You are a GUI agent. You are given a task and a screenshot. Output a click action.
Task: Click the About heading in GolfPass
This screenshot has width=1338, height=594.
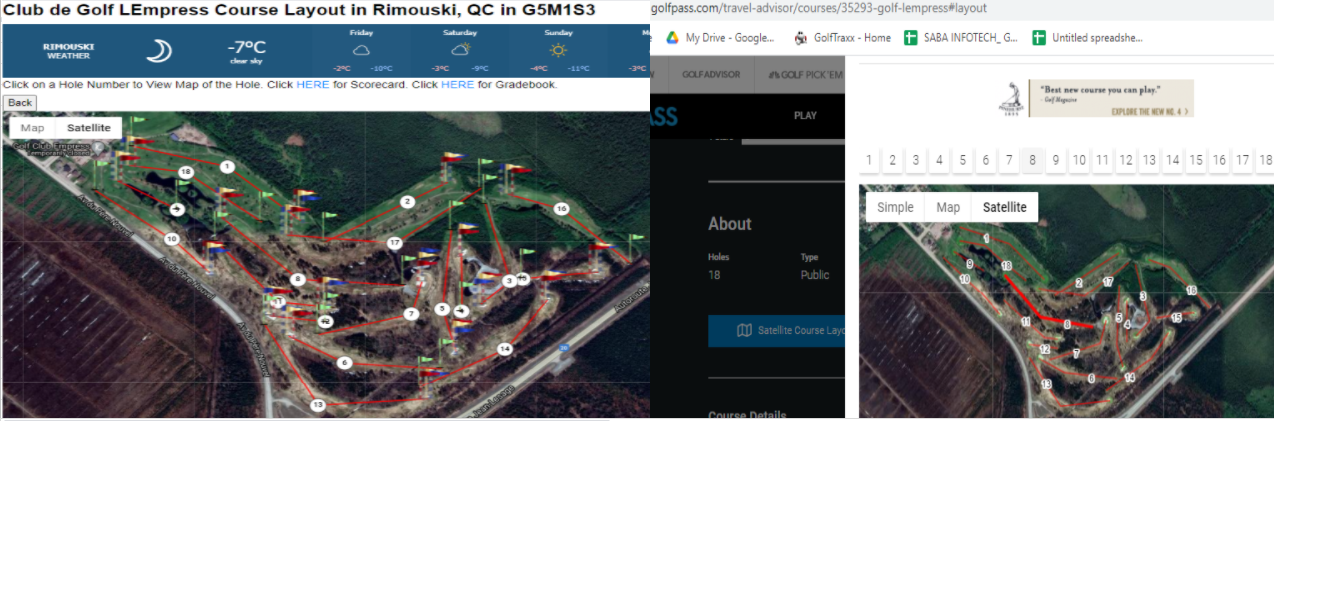[x=730, y=224]
